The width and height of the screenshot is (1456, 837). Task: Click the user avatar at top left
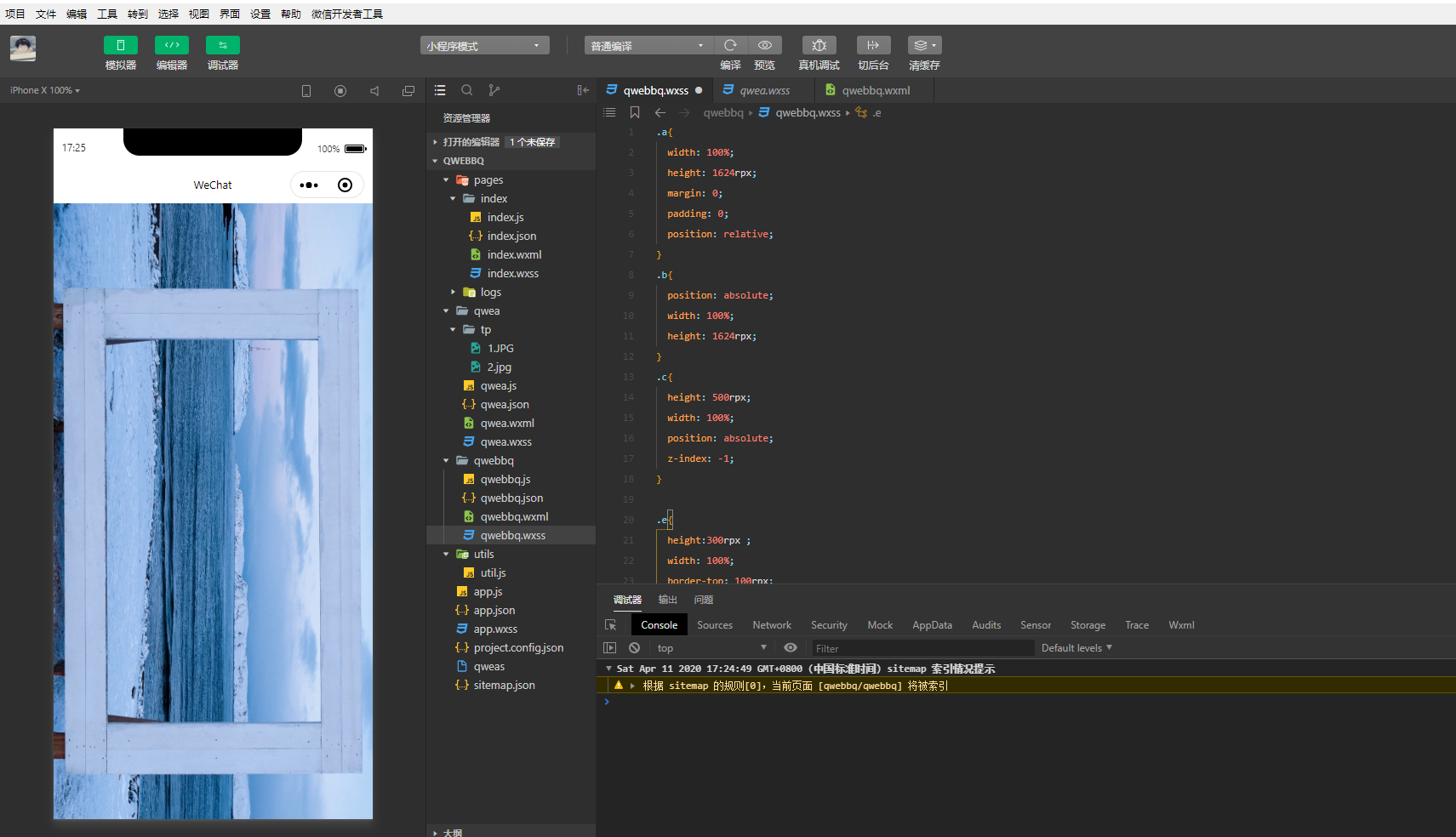[x=23, y=48]
